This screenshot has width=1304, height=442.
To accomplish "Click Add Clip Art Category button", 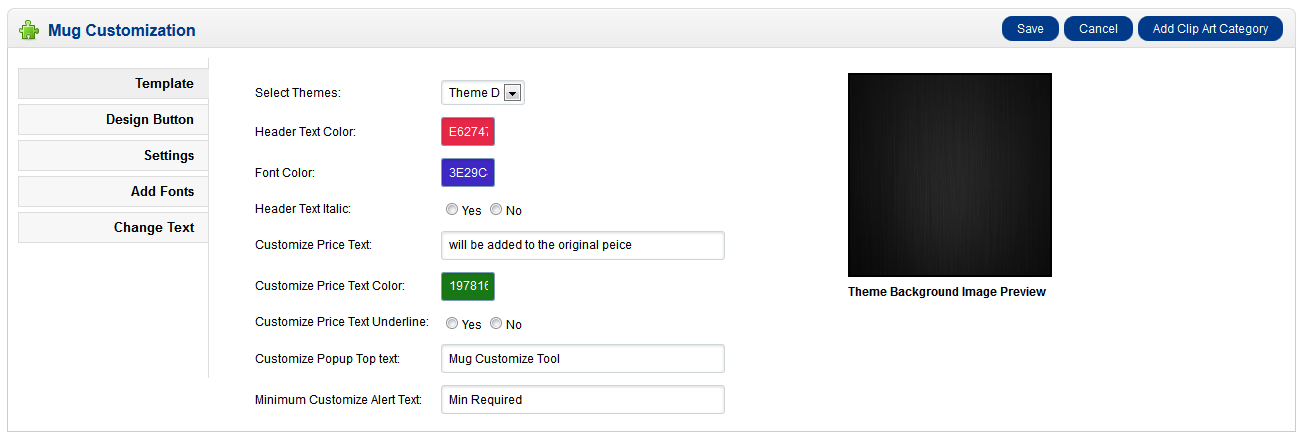I will [x=1210, y=29].
